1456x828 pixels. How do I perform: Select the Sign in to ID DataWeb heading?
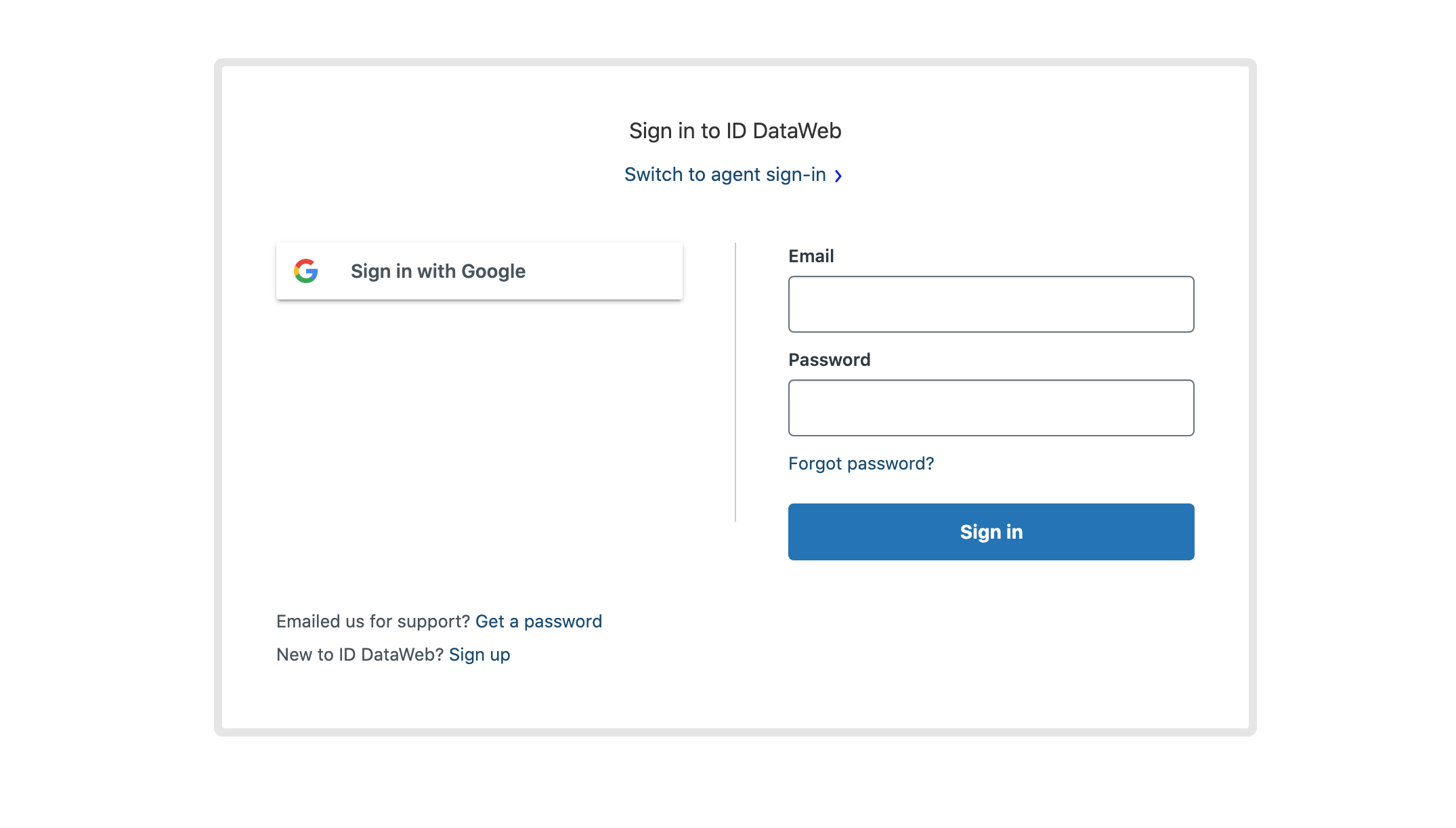point(735,131)
